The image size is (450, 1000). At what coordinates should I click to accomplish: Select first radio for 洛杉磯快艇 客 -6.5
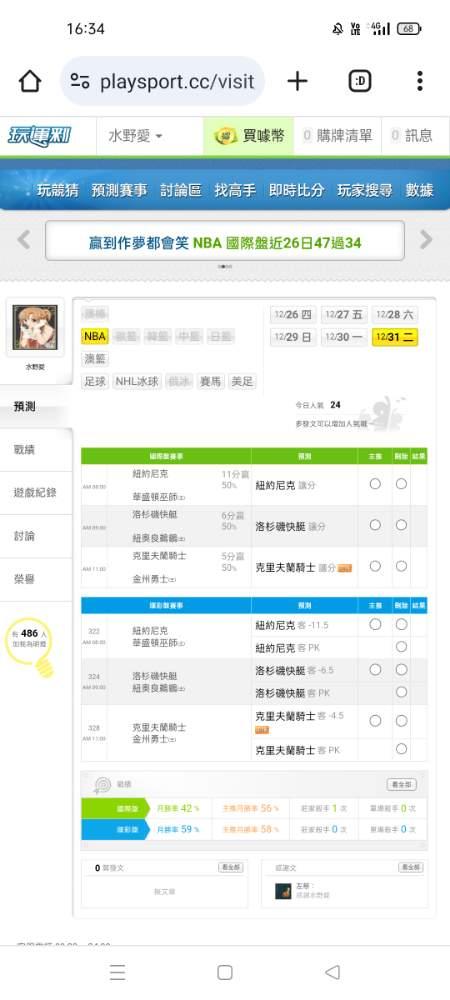click(375, 670)
